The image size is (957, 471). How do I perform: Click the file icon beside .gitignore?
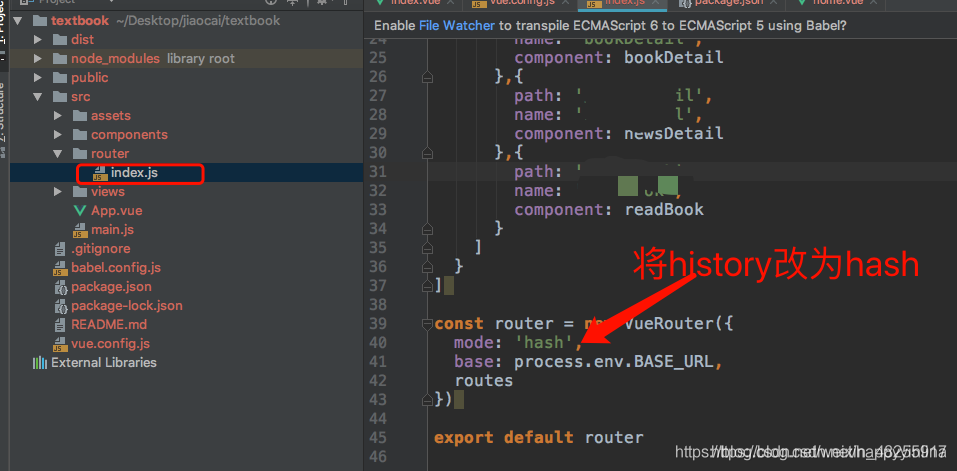tap(60, 249)
